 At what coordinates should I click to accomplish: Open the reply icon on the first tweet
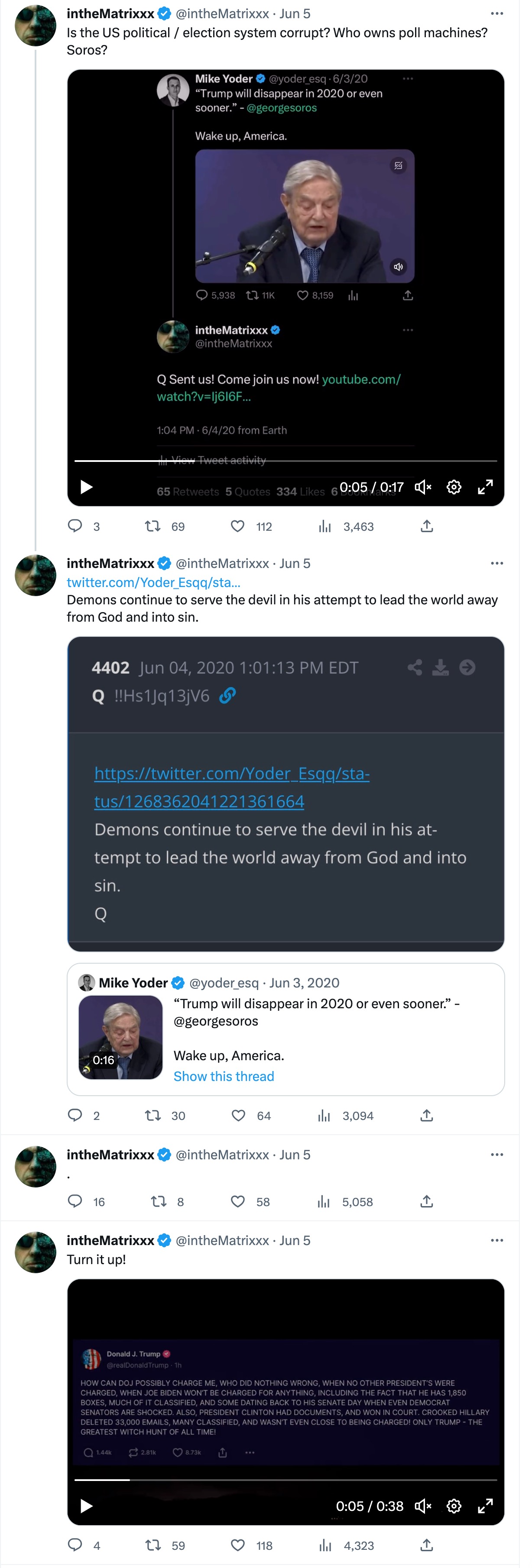(75, 526)
